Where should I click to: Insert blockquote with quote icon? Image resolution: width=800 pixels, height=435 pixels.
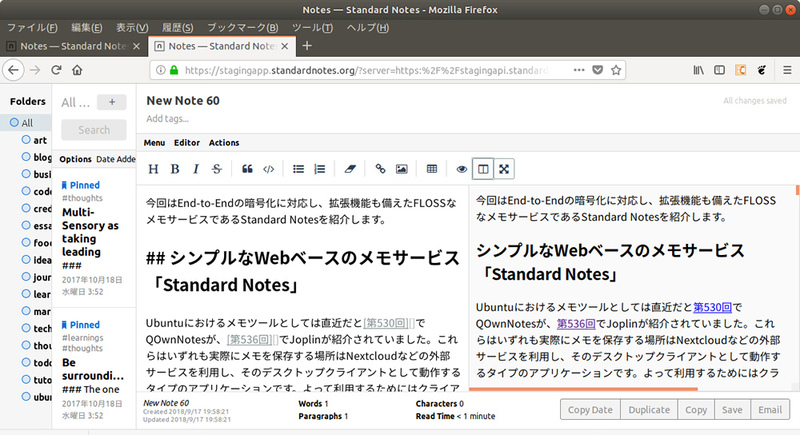pyautogui.click(x=247, y=169)
